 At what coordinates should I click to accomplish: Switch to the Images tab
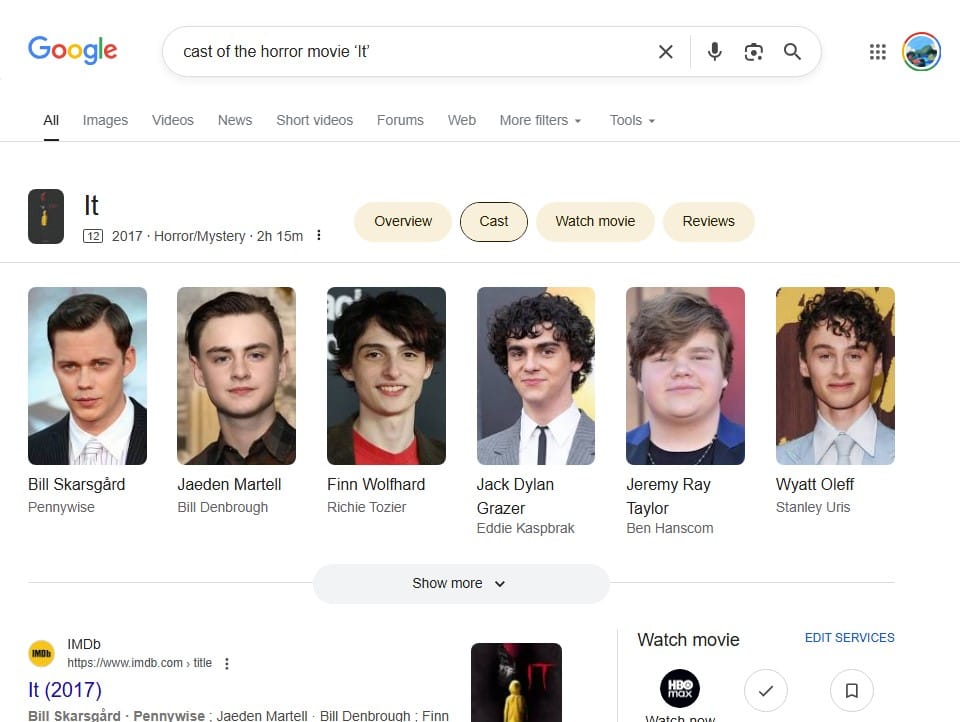pyautogui.click(x=104, y=120)
